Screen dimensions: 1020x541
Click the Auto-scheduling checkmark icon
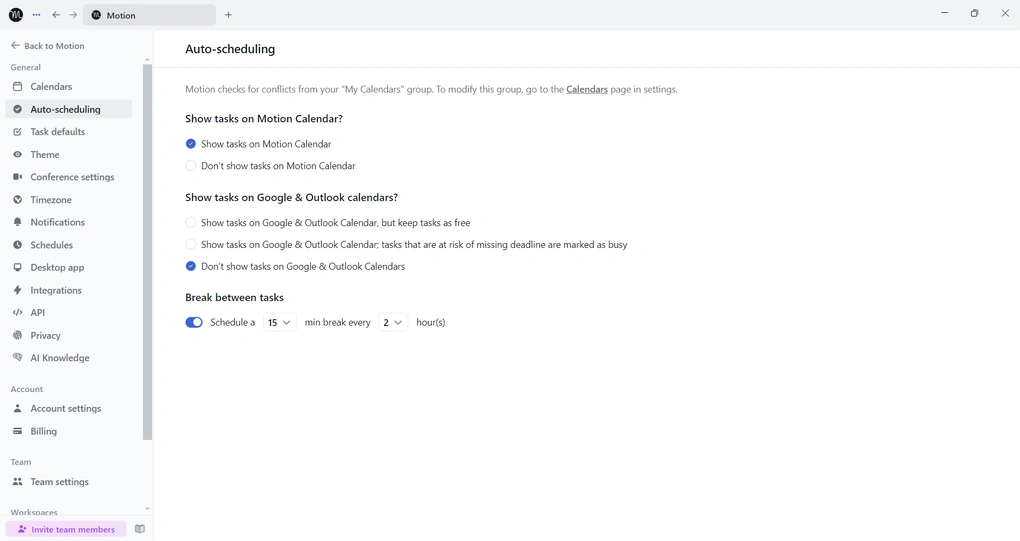coord(18,109)
